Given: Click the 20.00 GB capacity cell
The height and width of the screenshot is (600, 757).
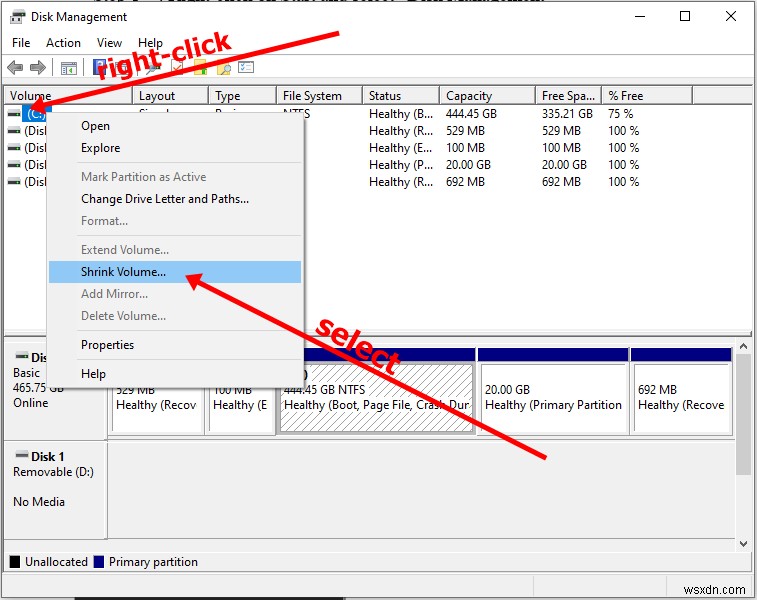Looking at the screenshot, I should 468,165.
